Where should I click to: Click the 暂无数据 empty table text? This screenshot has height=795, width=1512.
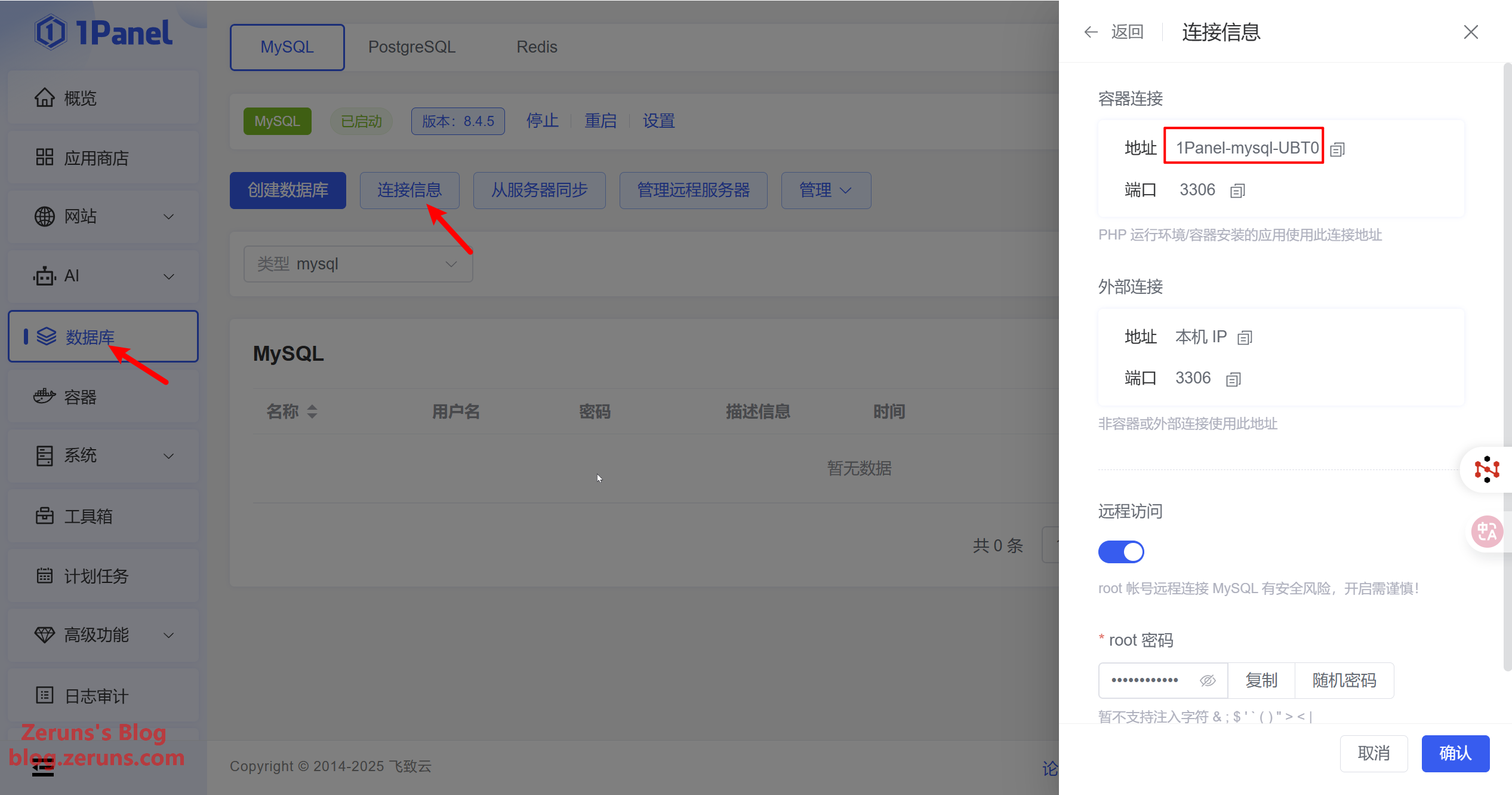(859, 468)
